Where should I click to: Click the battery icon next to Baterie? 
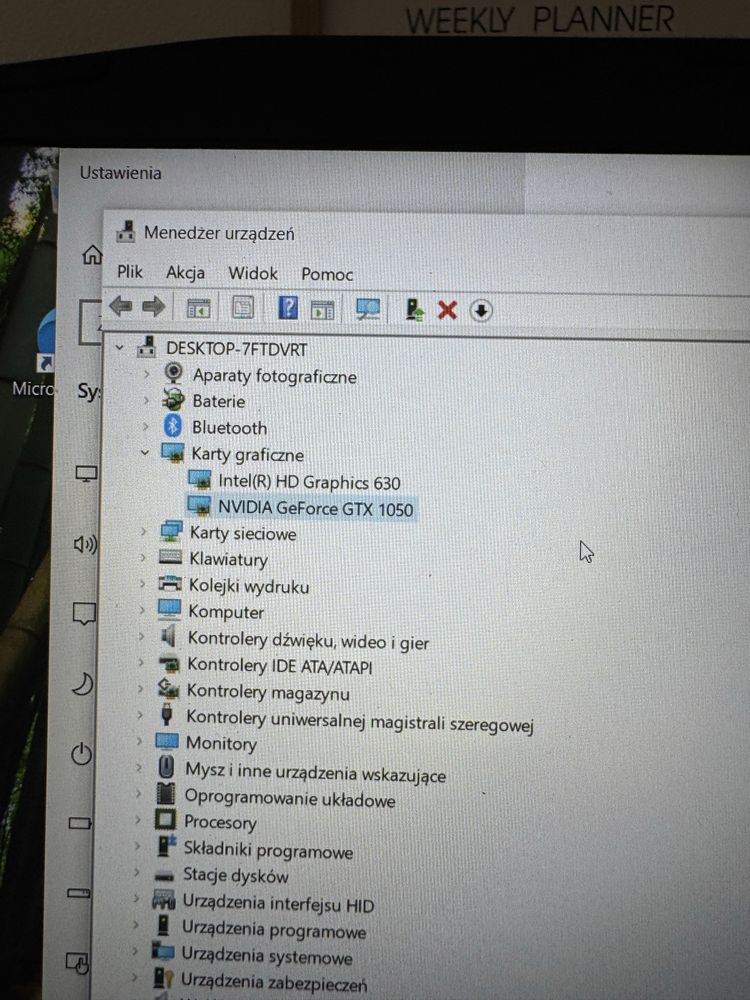click(173, 399)
